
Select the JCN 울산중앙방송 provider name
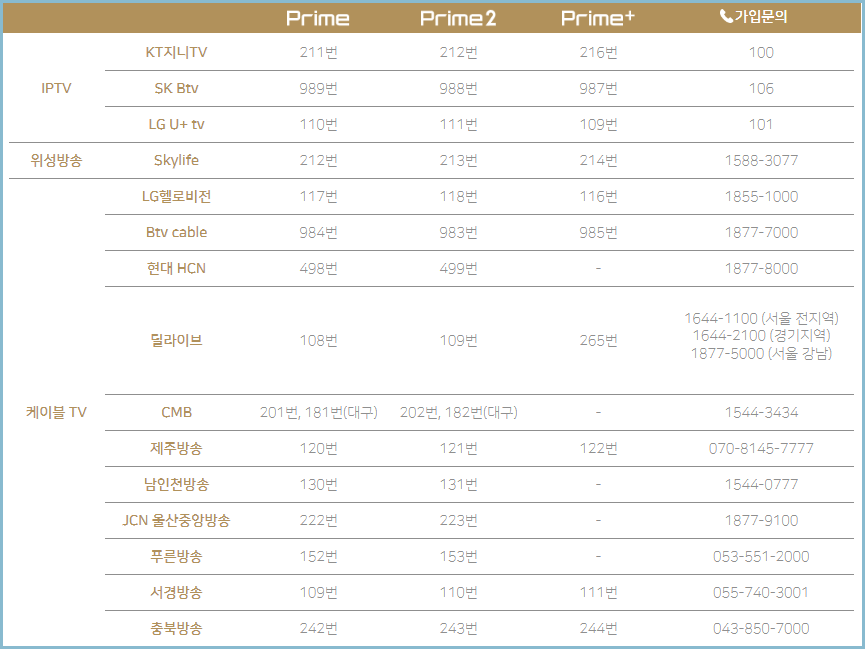177,520
